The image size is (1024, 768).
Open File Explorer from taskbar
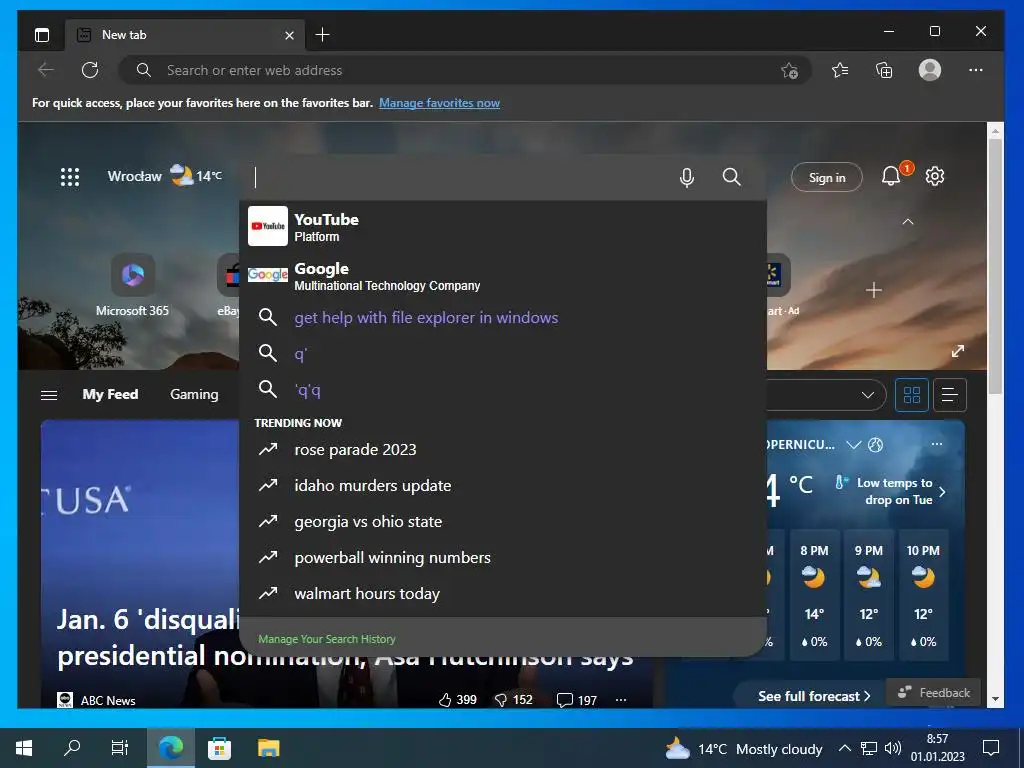click(x=268, y=748)
